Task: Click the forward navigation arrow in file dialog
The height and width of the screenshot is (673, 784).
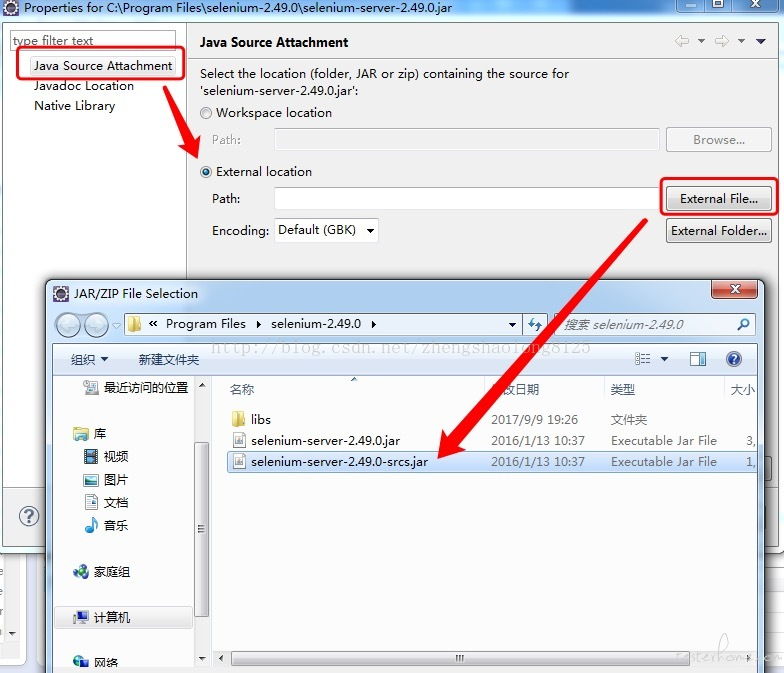Action: pos(96,325)
